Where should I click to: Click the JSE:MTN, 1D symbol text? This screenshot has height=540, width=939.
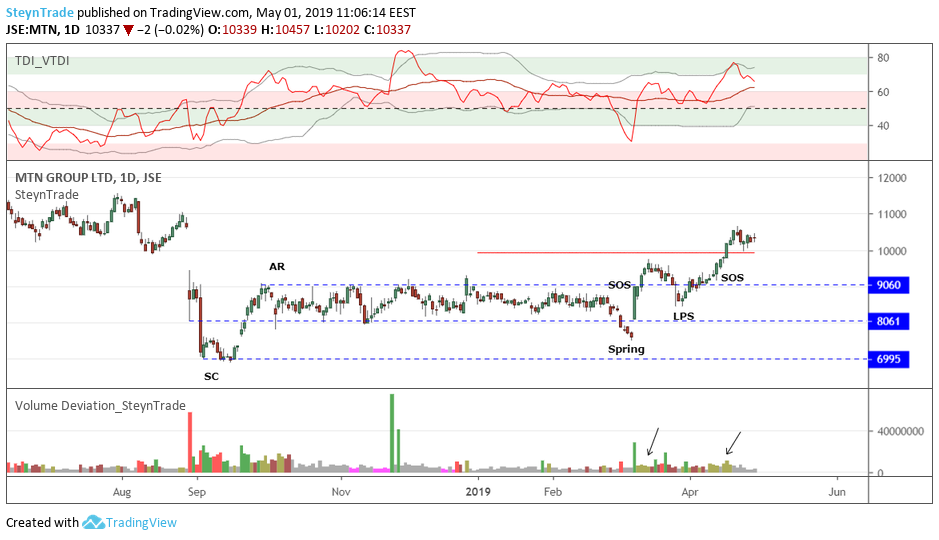pyautogui.click(x=43, y=30)
